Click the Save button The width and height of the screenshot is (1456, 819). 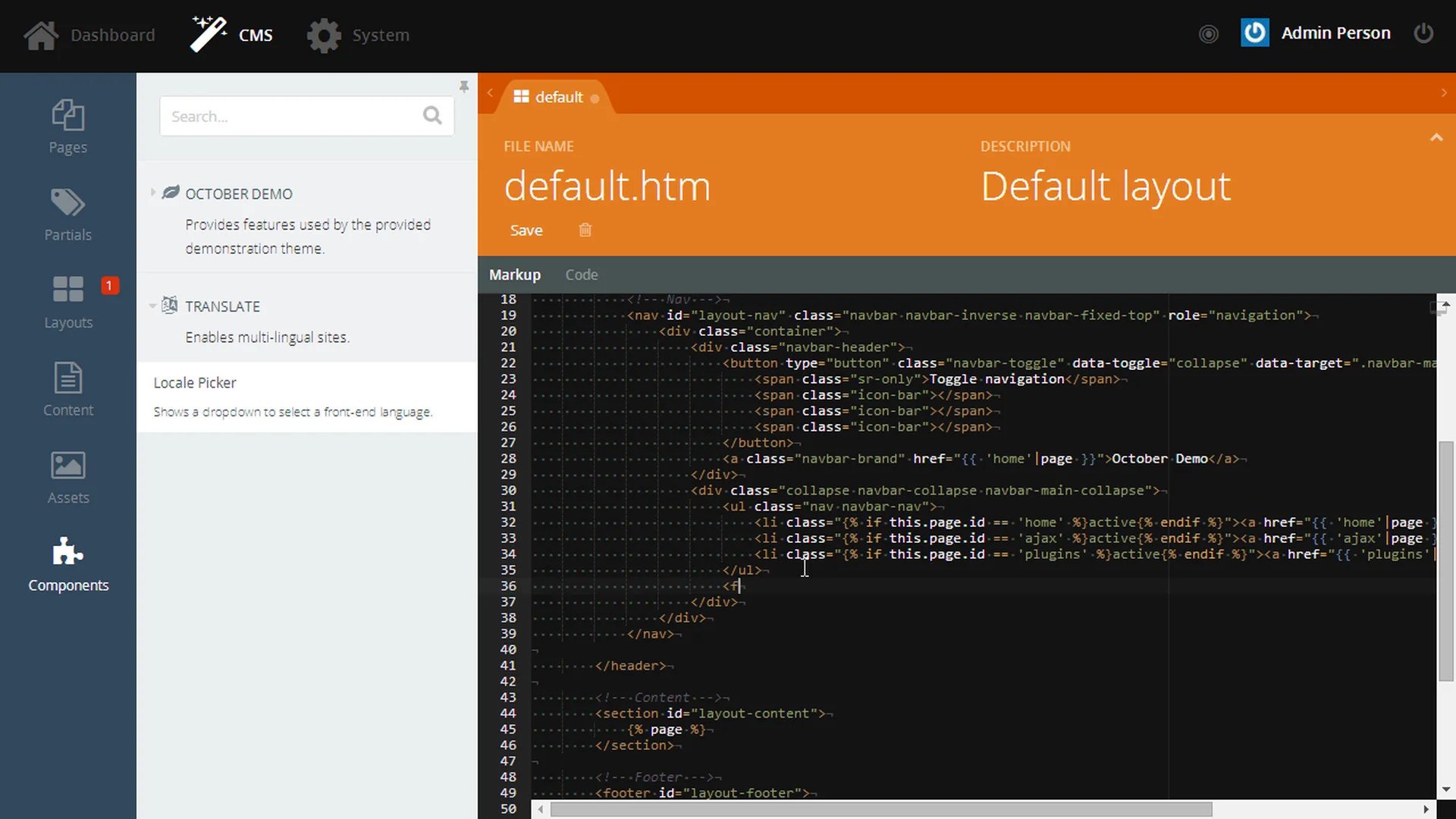coord(526,230)
